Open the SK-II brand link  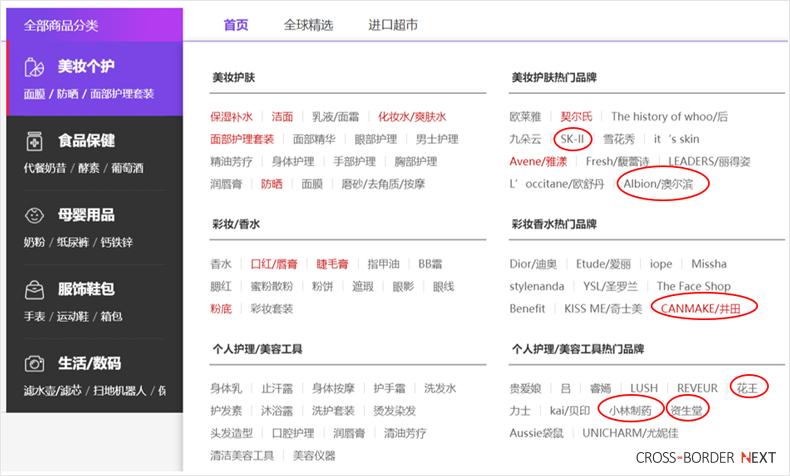tap(572, 139)
